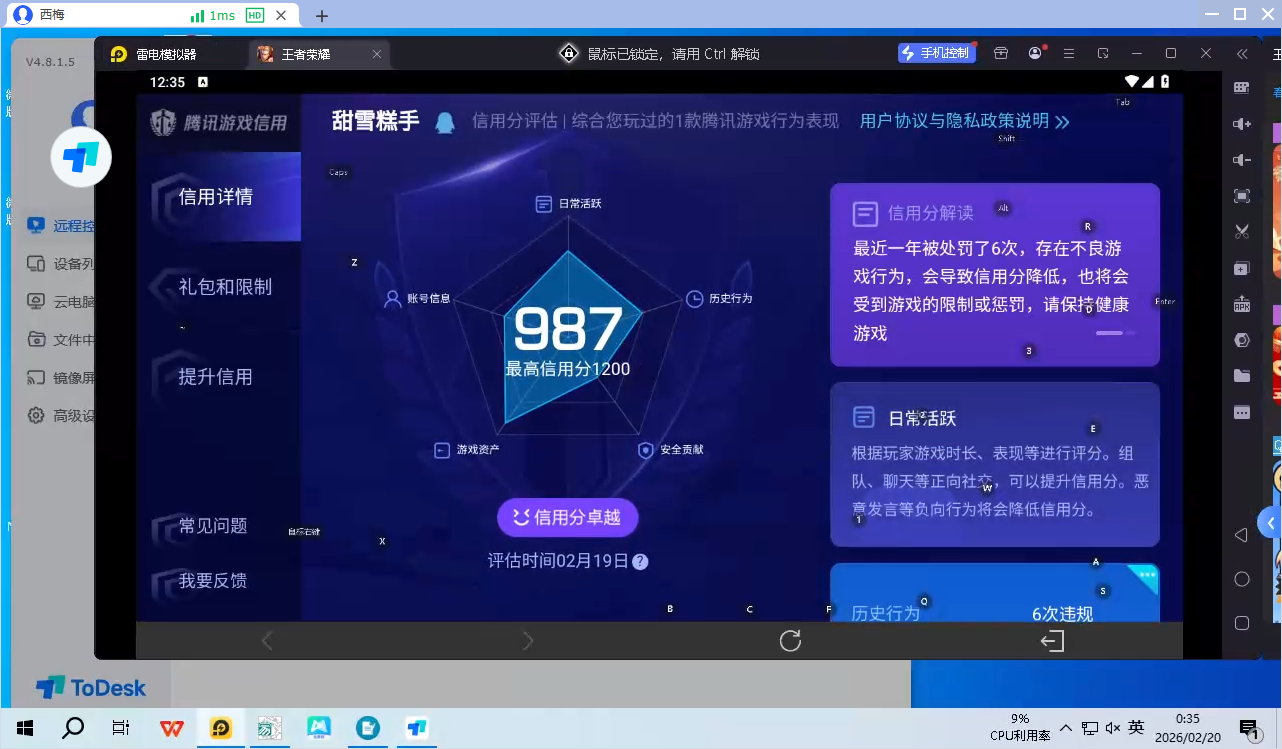Select the scissors screenshot icon
This screenshot has width=1282, height=749.
click(x=1242, y=230)
